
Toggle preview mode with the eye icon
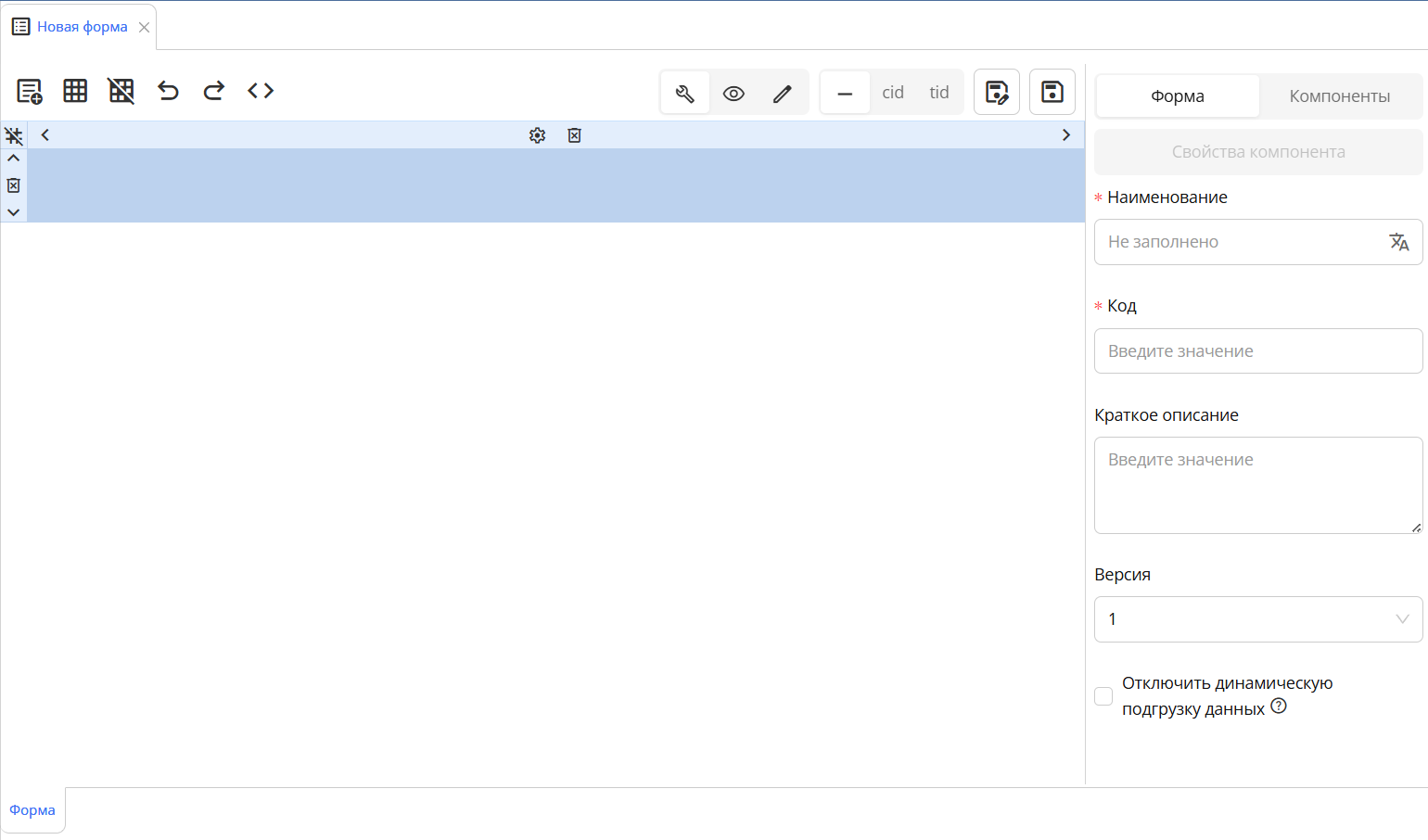click(x=733, y=93)
